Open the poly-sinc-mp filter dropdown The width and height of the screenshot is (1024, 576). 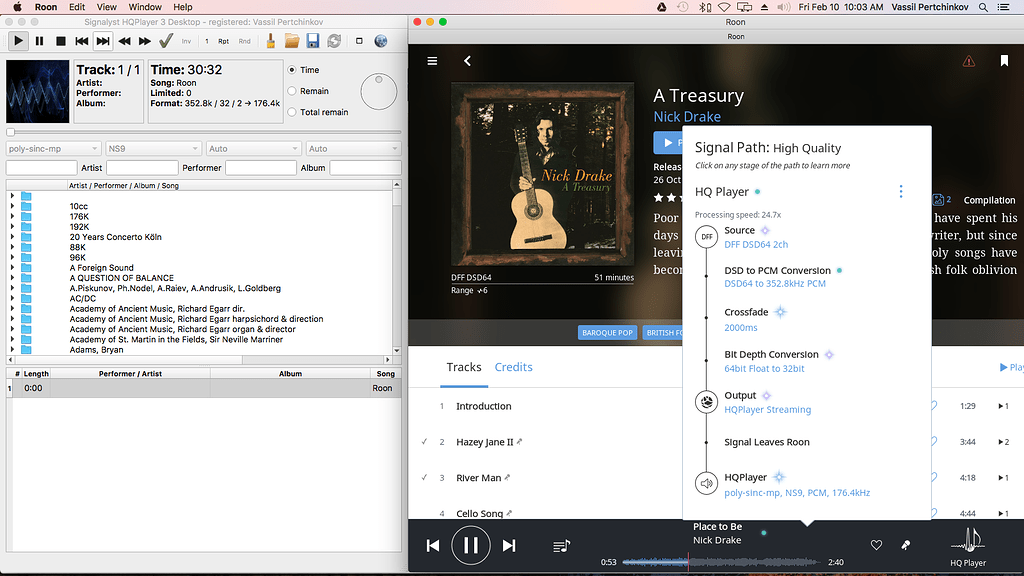pyautogui.click(x=53, y=149)
